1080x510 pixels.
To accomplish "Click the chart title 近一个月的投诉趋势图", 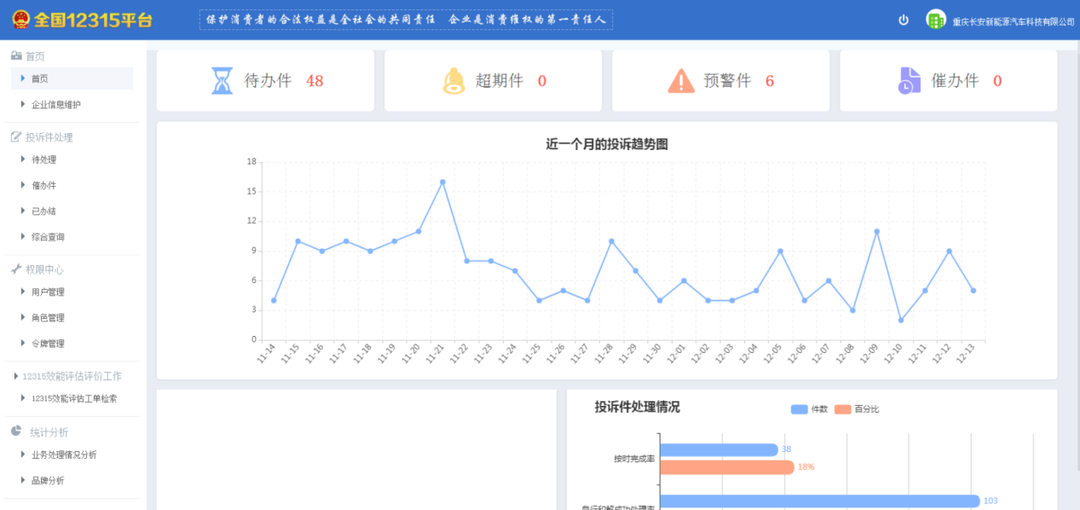I will [607, 144].
